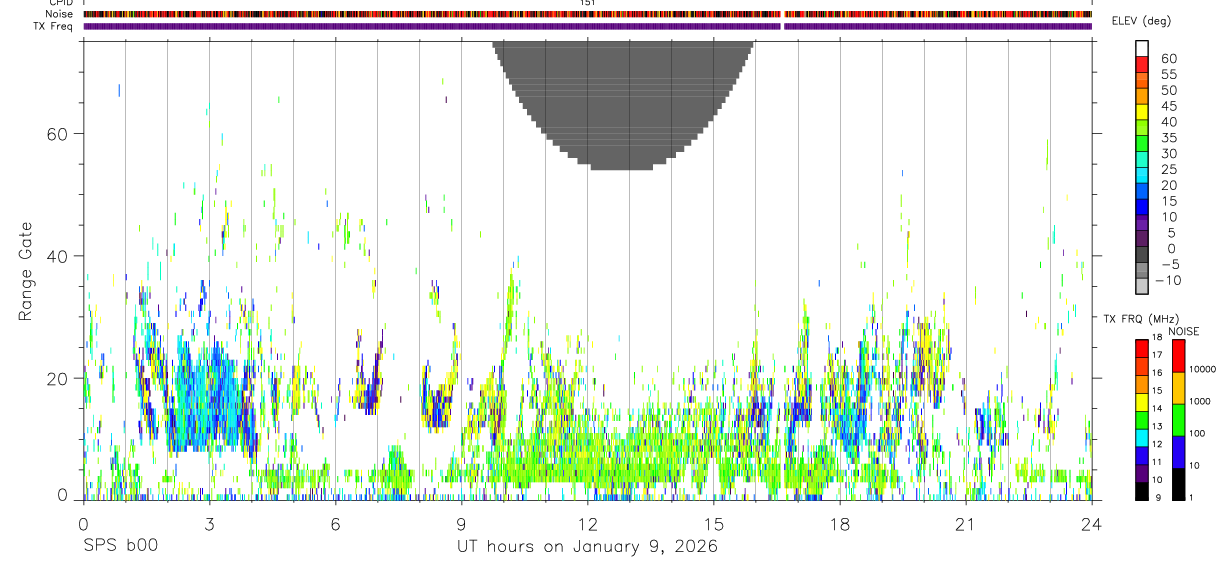Click the '30' value on ELEV colorbar

1169,153
